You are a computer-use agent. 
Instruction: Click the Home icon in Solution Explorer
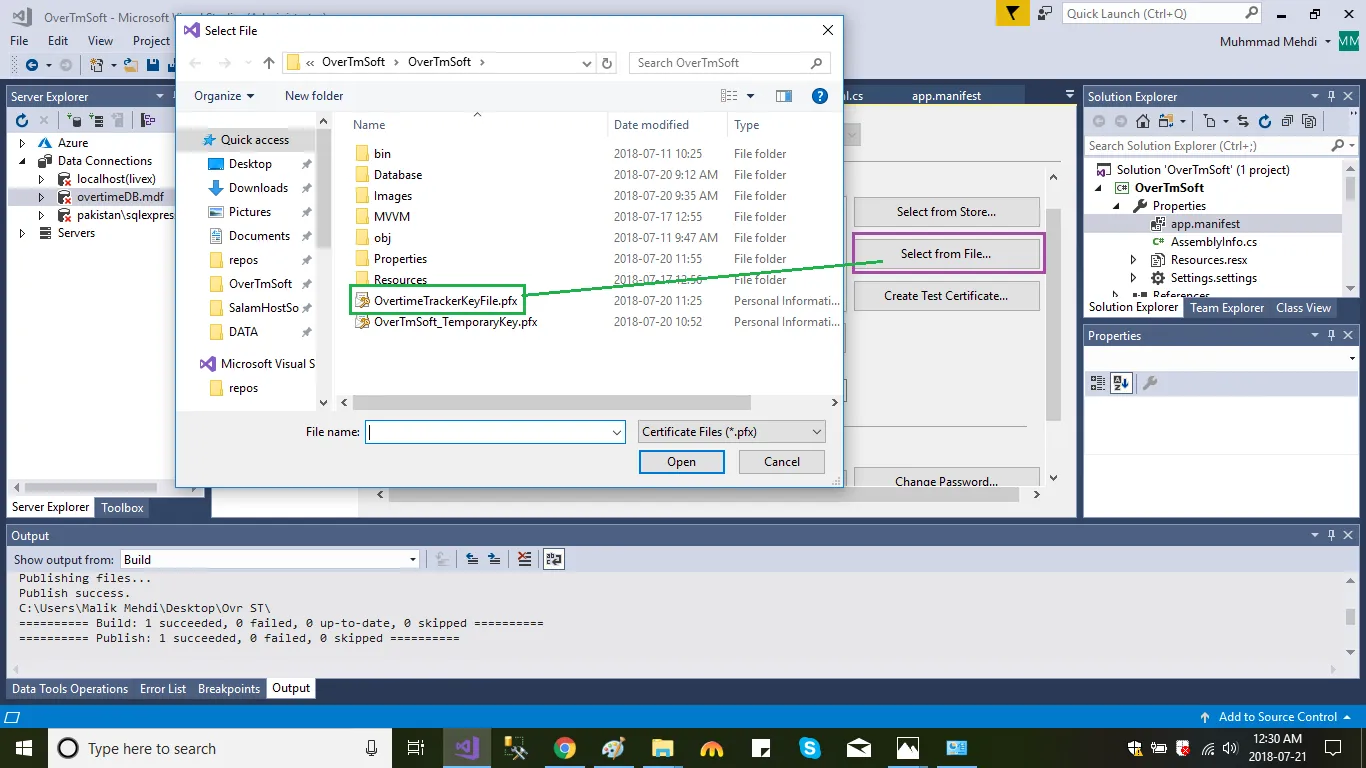1143,121
